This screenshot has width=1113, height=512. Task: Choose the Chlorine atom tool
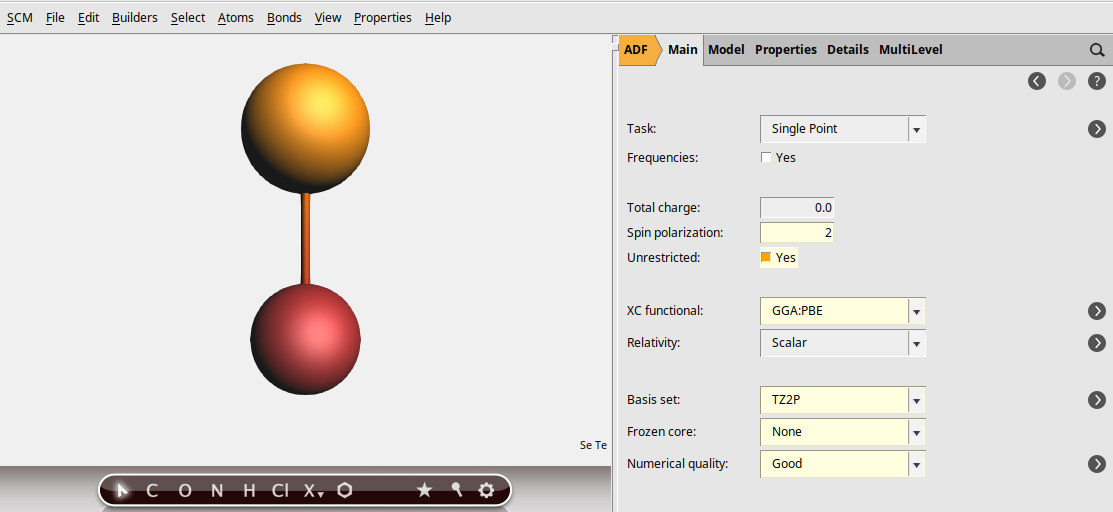(x=280, y=490)
